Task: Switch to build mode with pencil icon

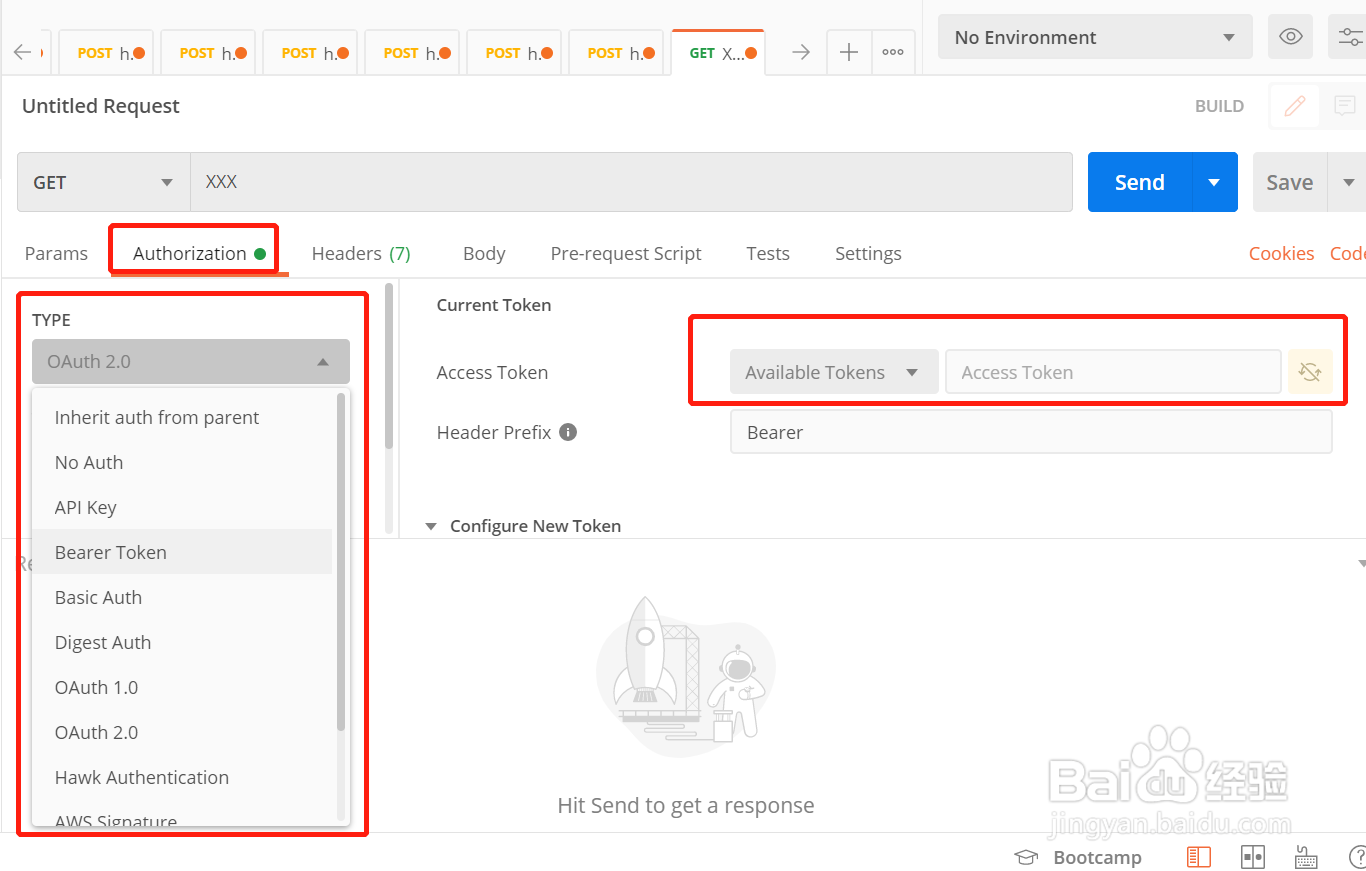Action: [x=1295, y=106]
